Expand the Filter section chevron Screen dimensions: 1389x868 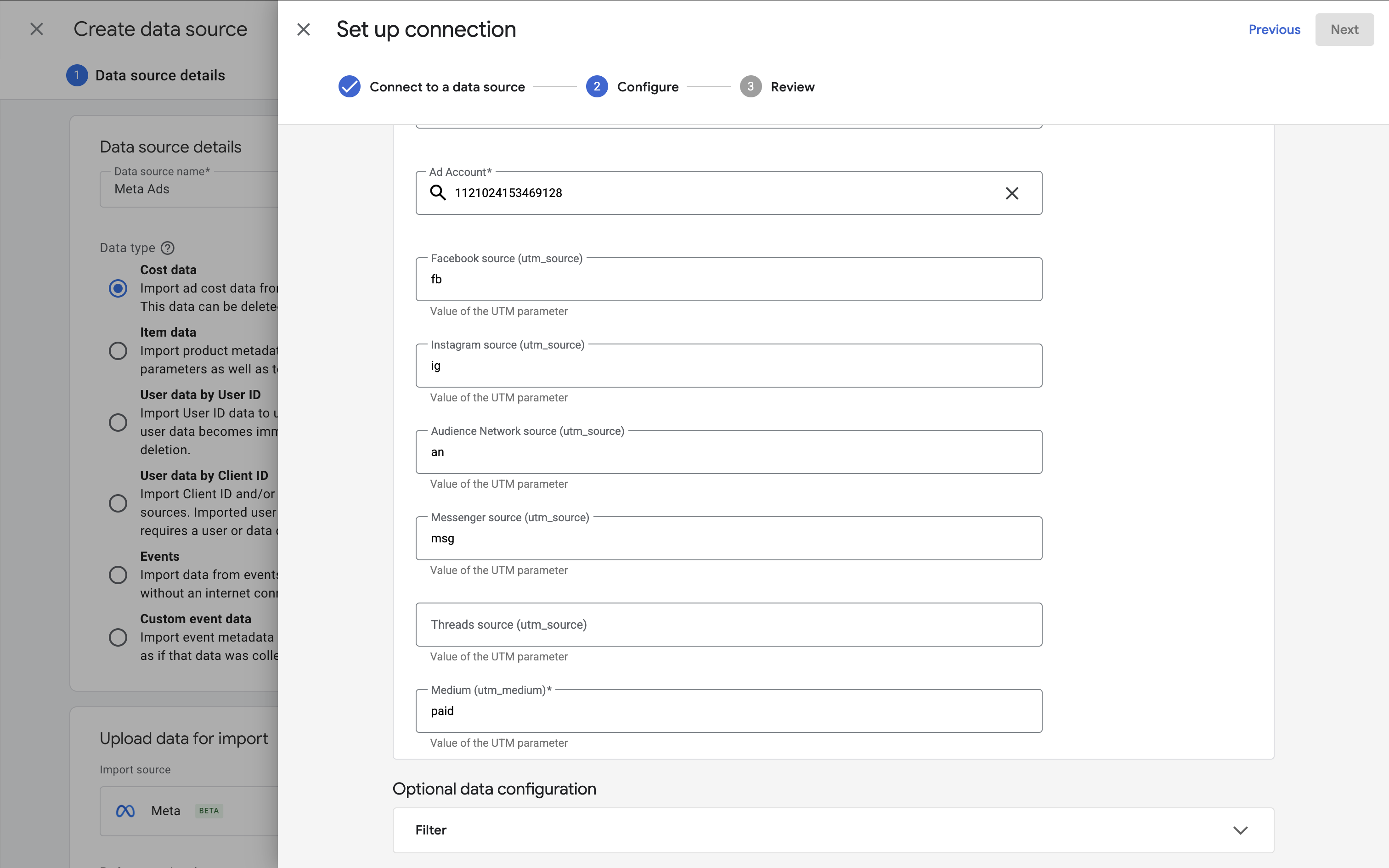1240,830
